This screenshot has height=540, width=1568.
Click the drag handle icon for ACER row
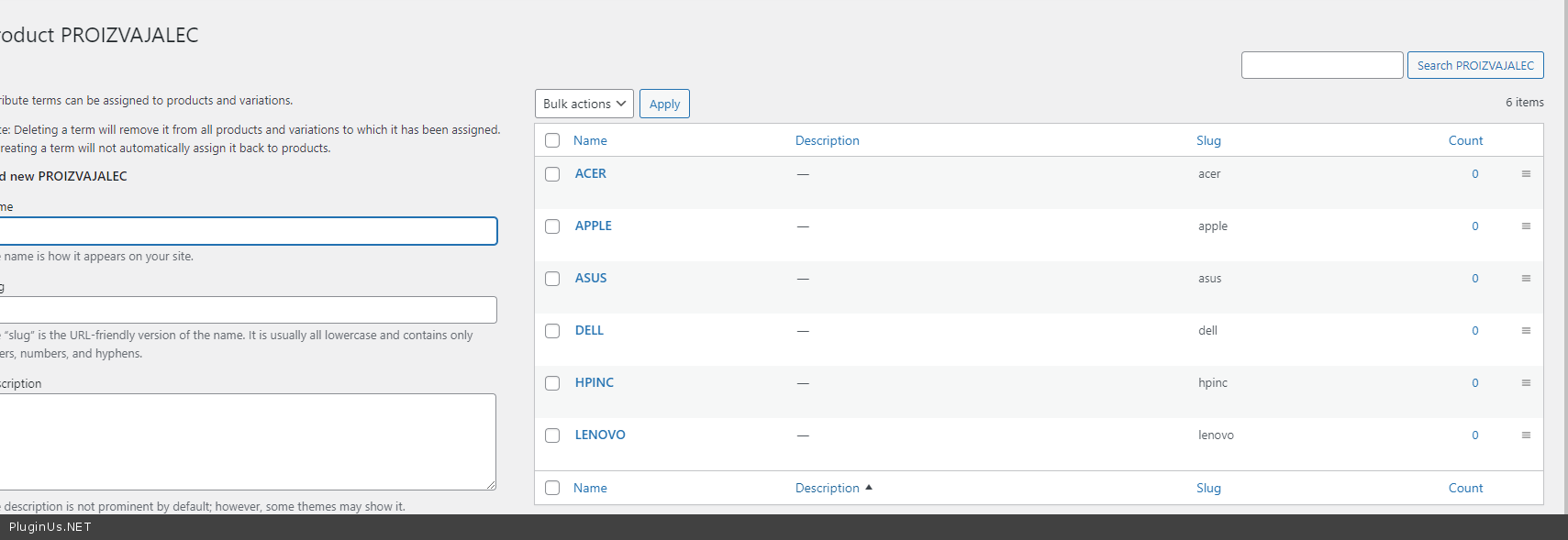pos(1526,174)
